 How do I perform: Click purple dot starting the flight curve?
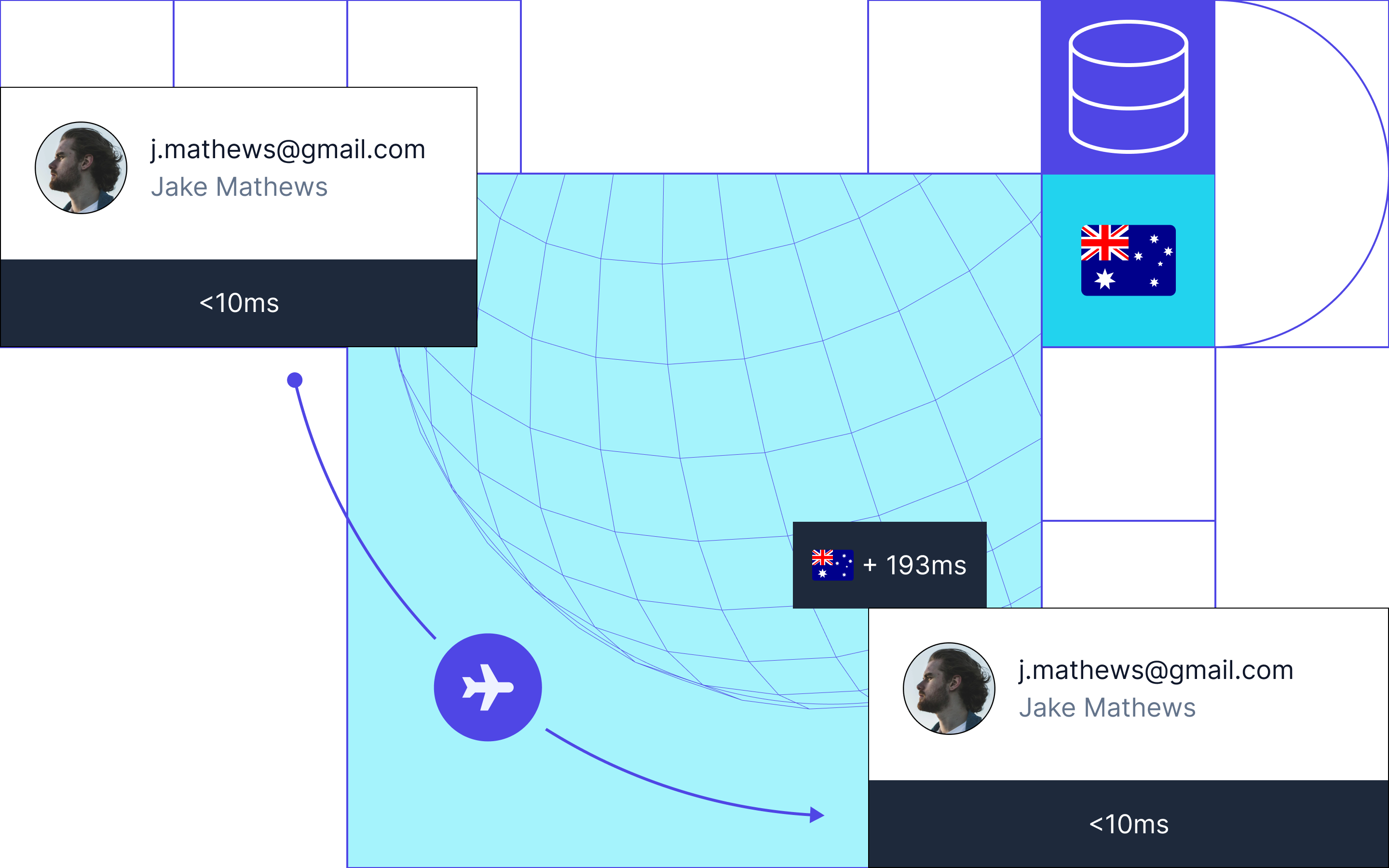point(295,380)
